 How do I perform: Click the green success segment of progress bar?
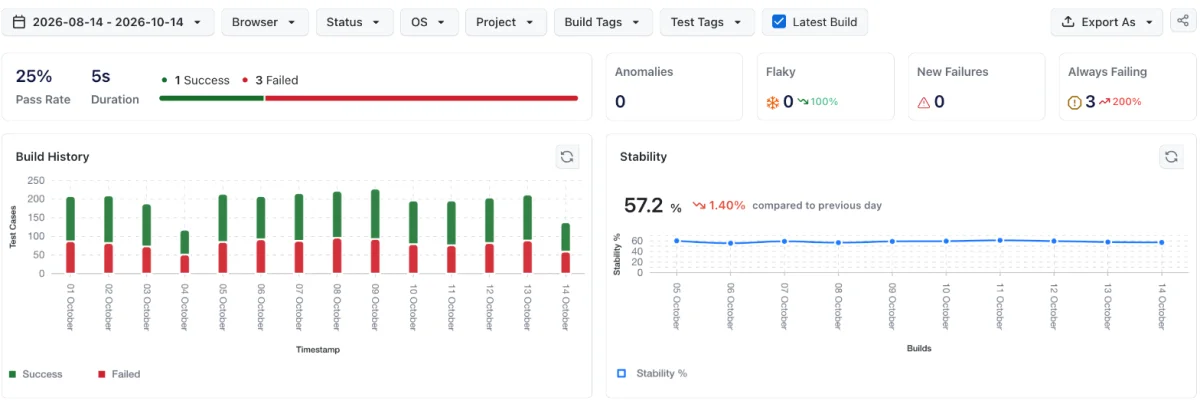click(211, 98)
